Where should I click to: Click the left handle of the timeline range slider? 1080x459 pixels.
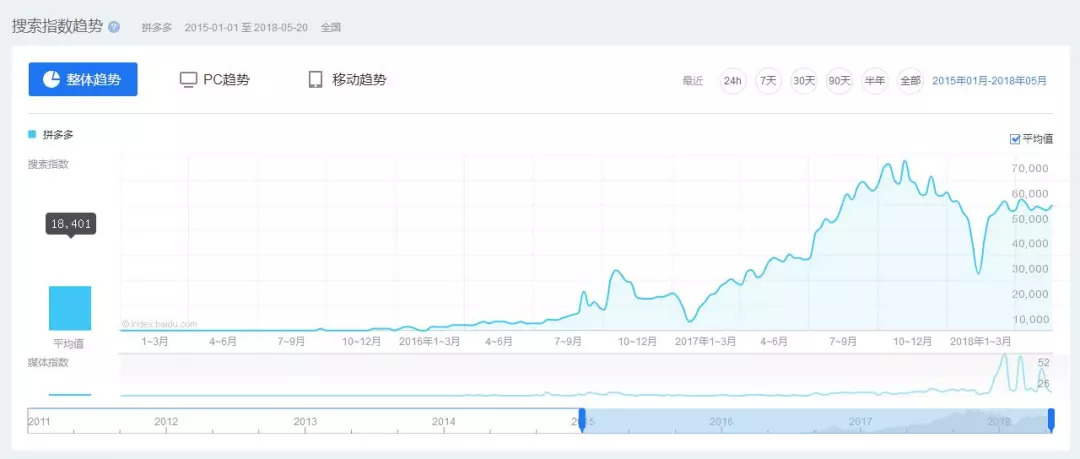[x=582, y=420]
